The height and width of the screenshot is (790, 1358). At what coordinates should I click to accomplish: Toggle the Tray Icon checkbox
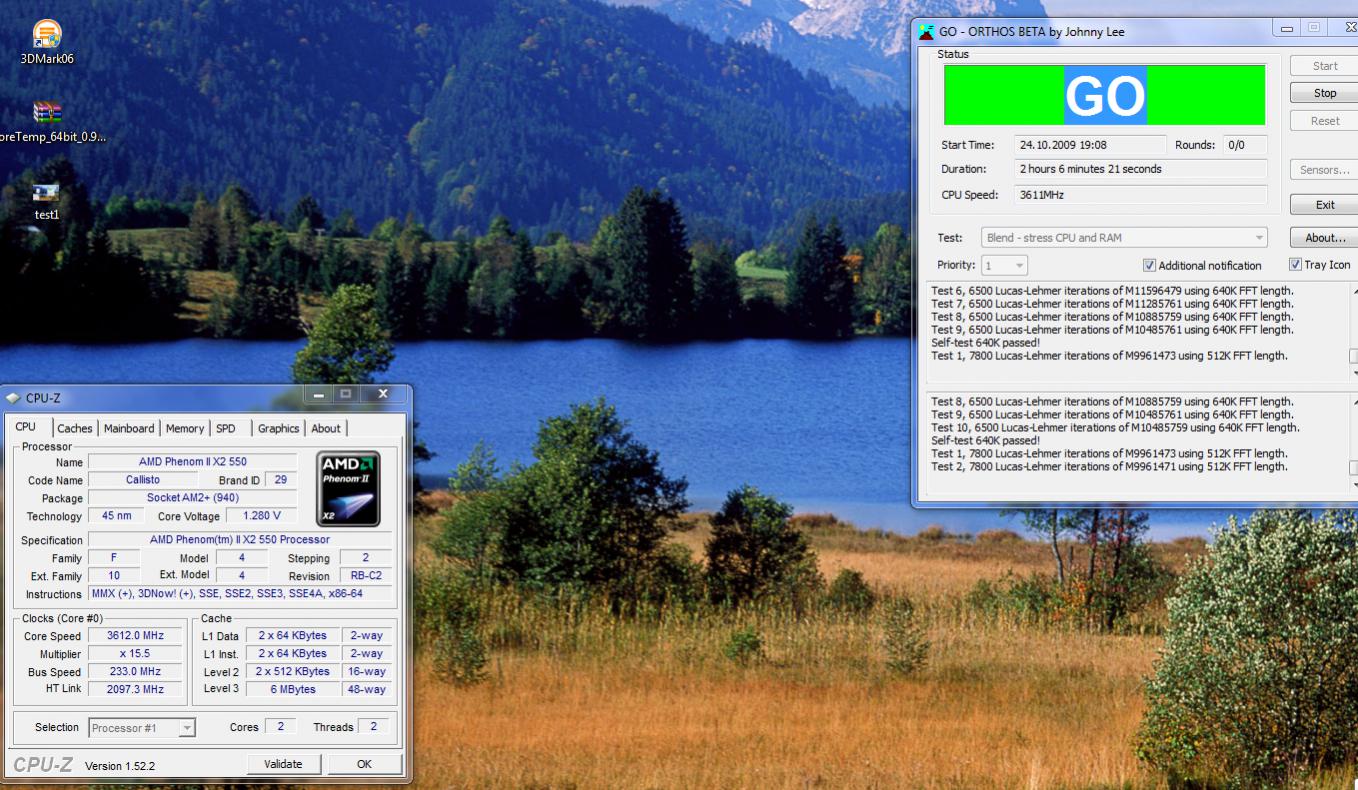tap(1295, 265)
